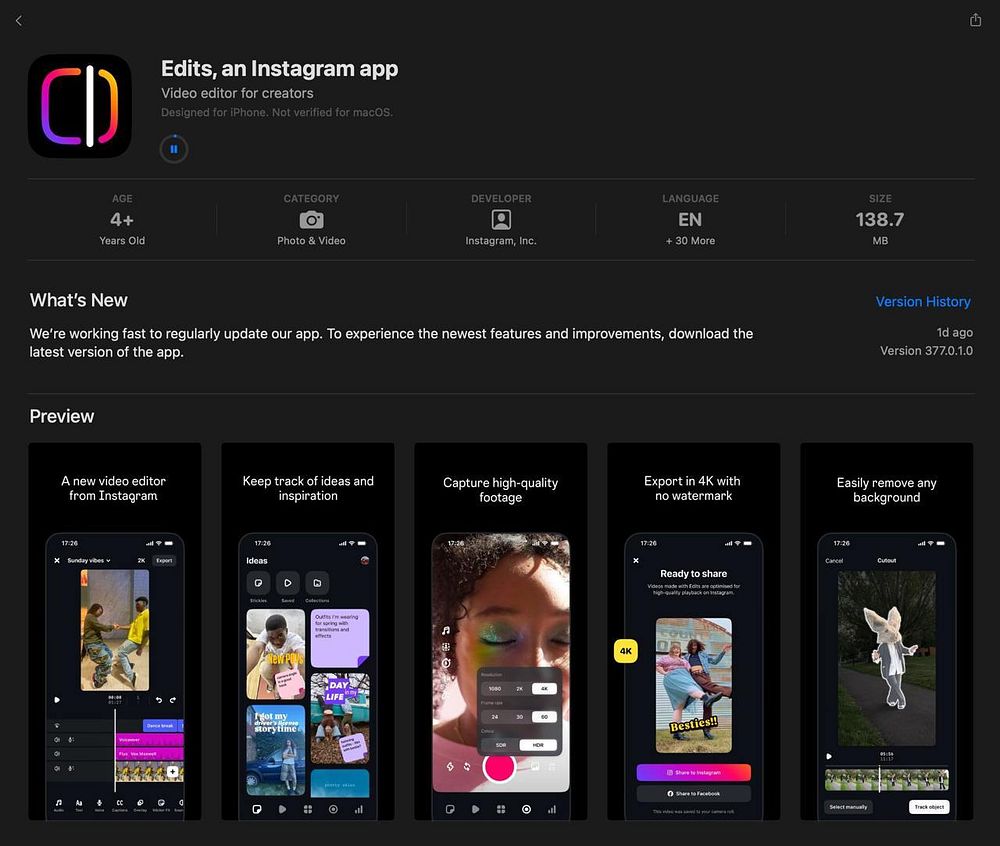Click the "What's New" heading

78,300
